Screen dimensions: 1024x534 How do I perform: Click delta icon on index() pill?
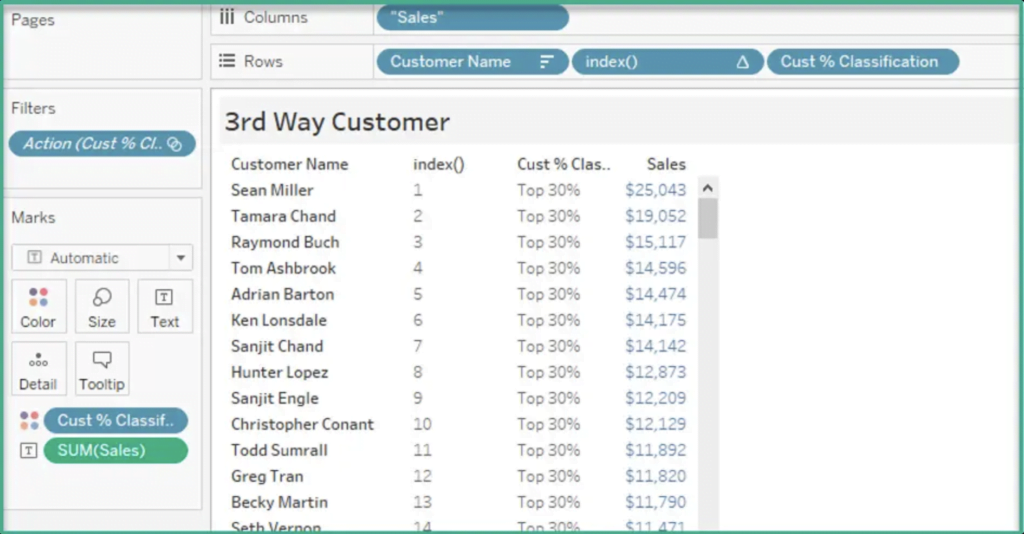[x=742, y=62]
